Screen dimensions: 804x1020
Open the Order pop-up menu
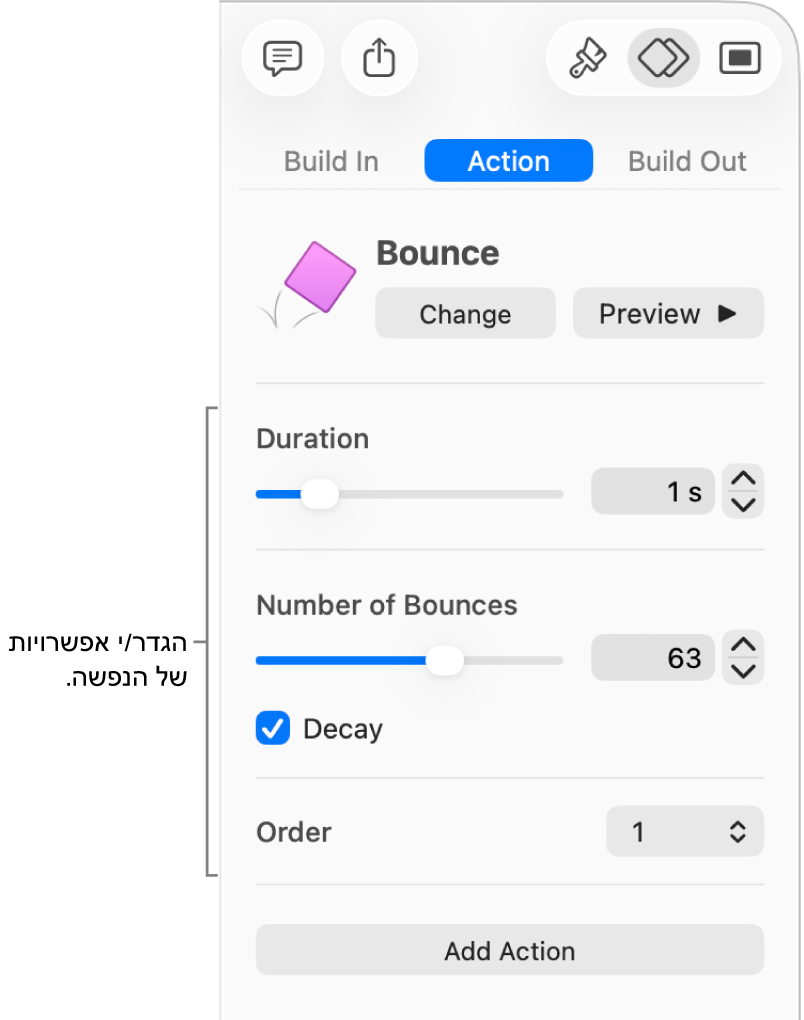pyautogui.click(x=684, y=831)
